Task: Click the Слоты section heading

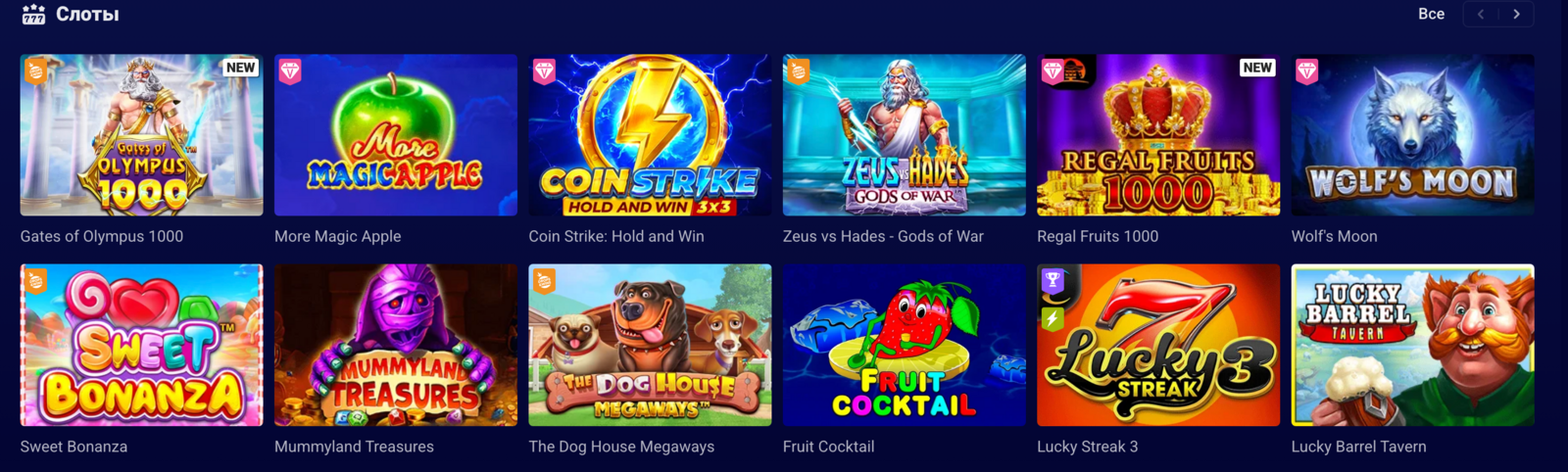Action: tap(87, 15)
